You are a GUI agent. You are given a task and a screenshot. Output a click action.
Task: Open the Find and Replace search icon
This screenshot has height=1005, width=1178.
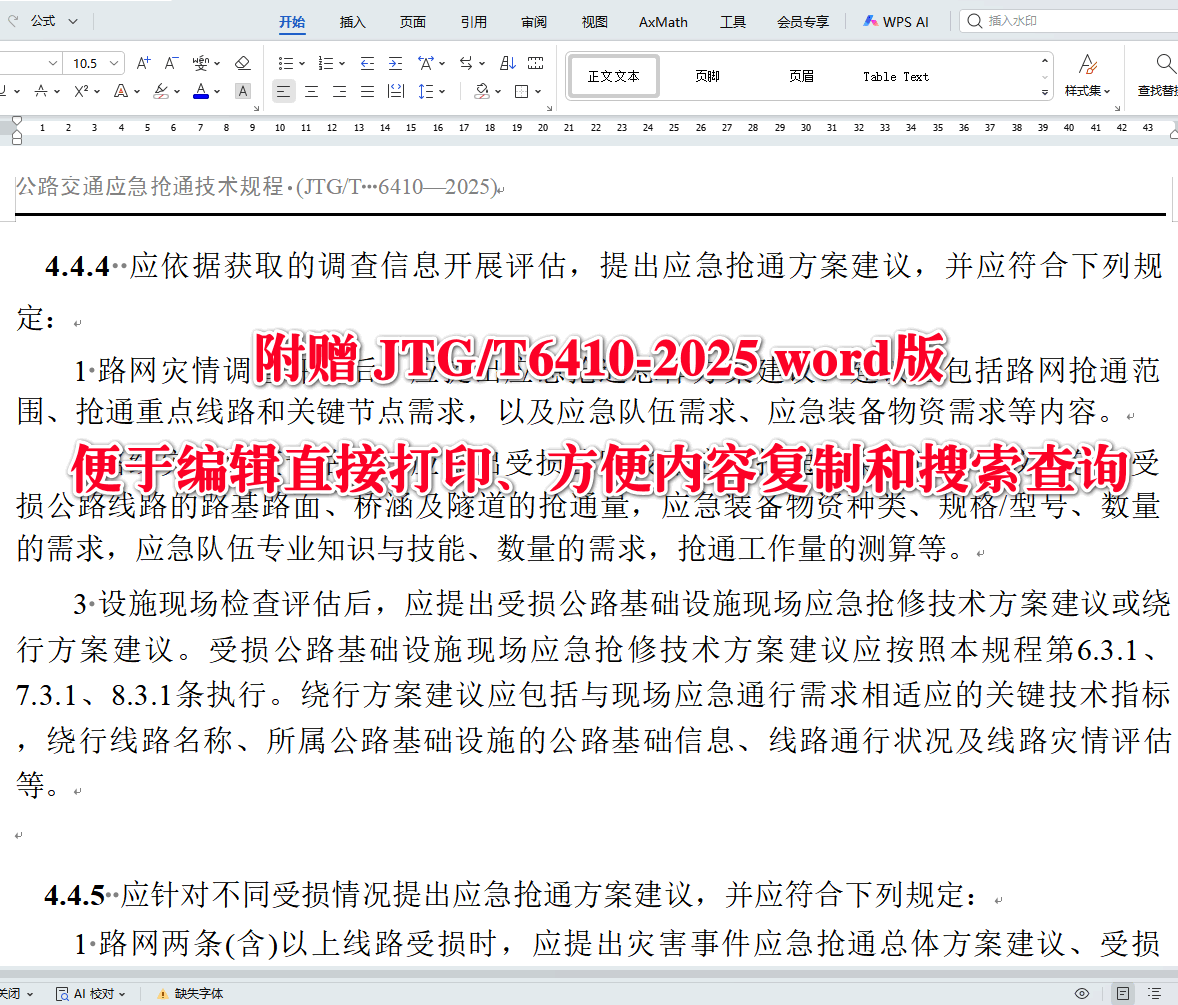[x=1165, y=62]
